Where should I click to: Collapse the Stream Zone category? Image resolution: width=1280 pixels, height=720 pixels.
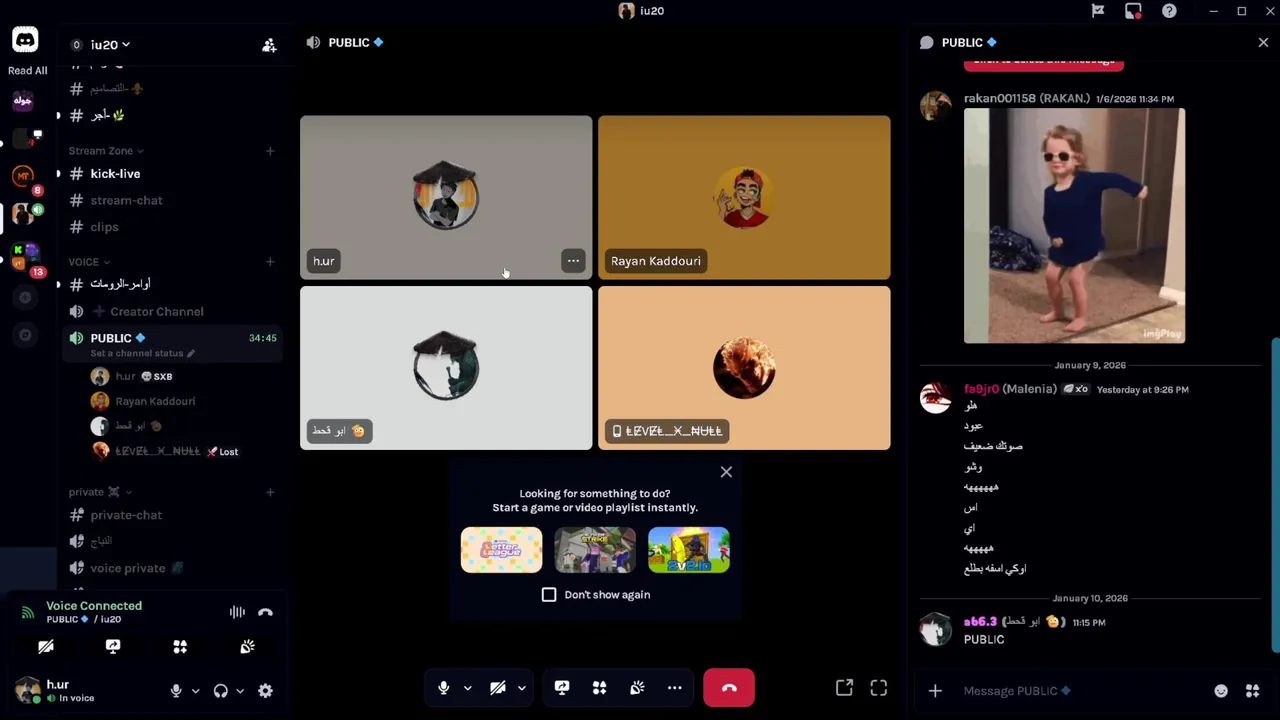coord(105,151)
